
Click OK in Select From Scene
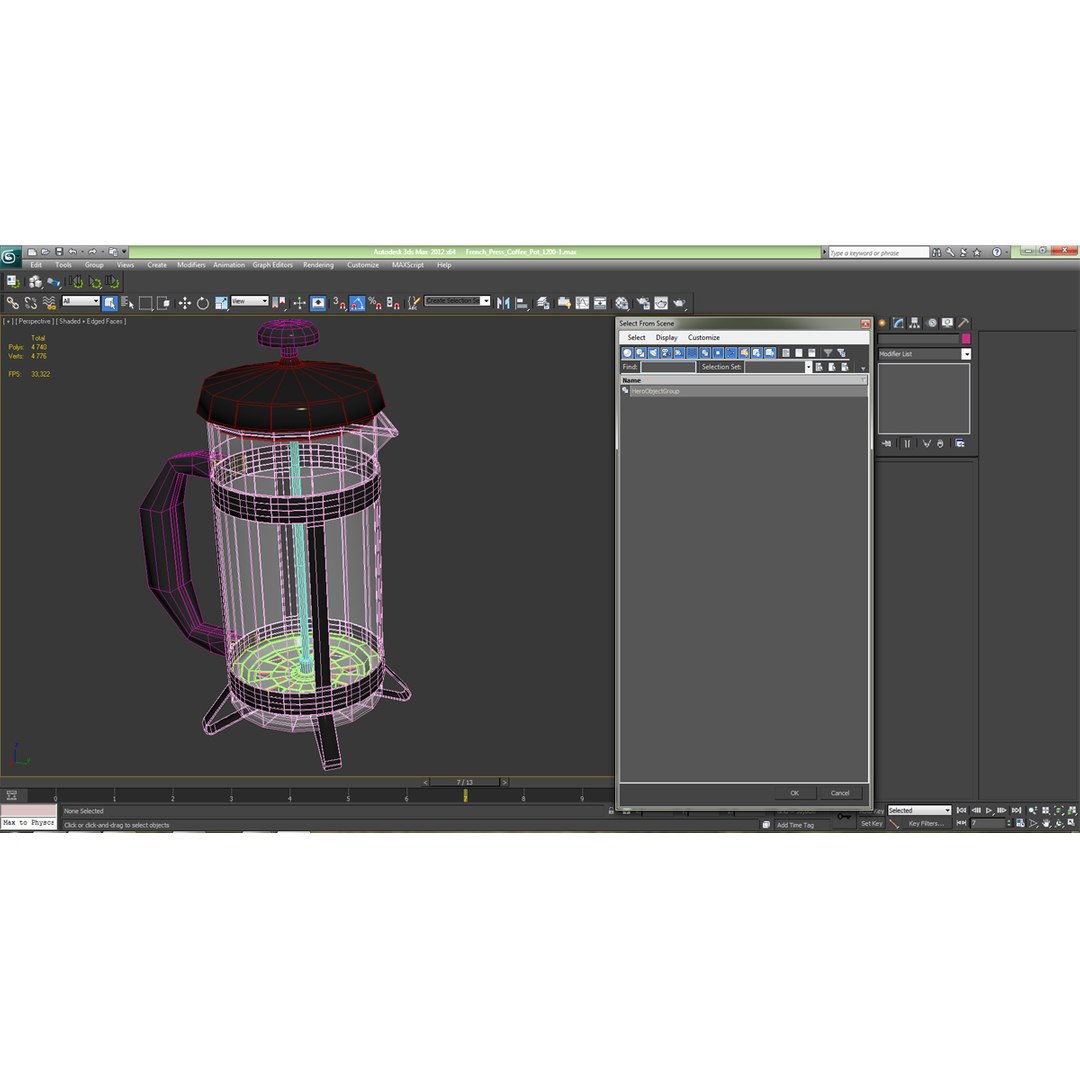point(794,793)
